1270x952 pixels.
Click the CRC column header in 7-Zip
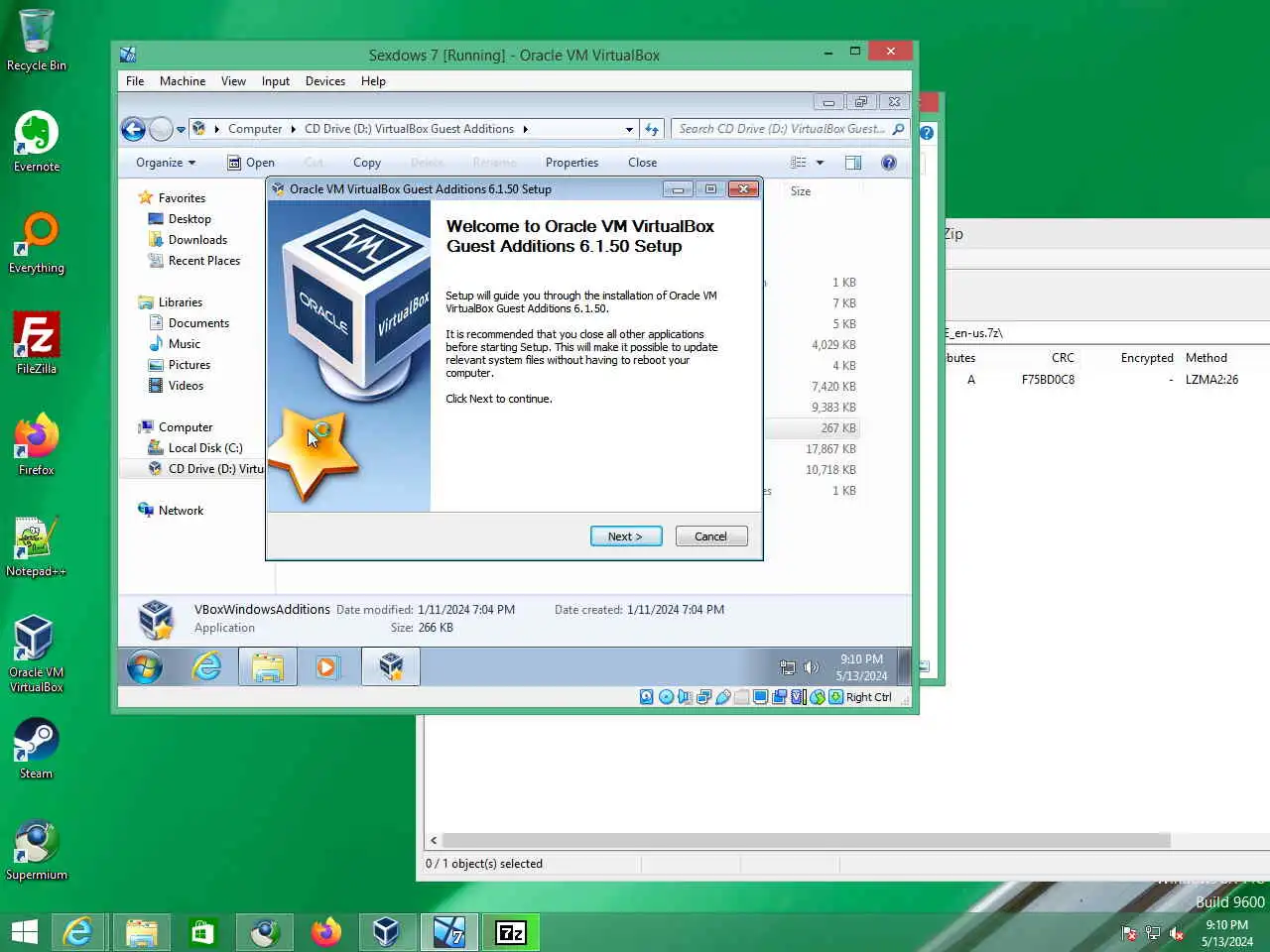(1063, 358)
